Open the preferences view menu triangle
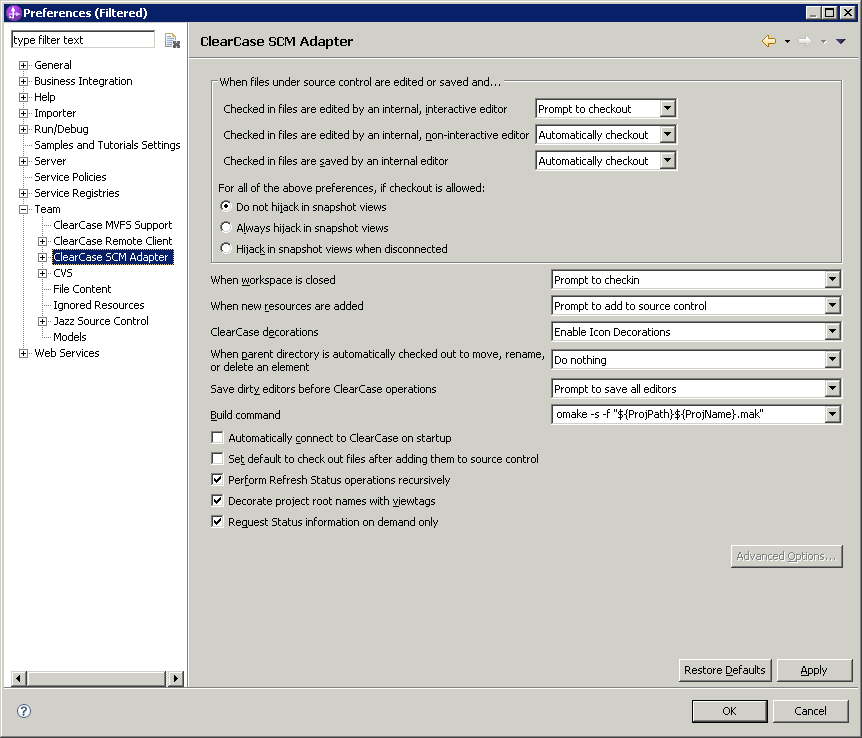This screenshot has height=738, width=862. pos(840,42)
